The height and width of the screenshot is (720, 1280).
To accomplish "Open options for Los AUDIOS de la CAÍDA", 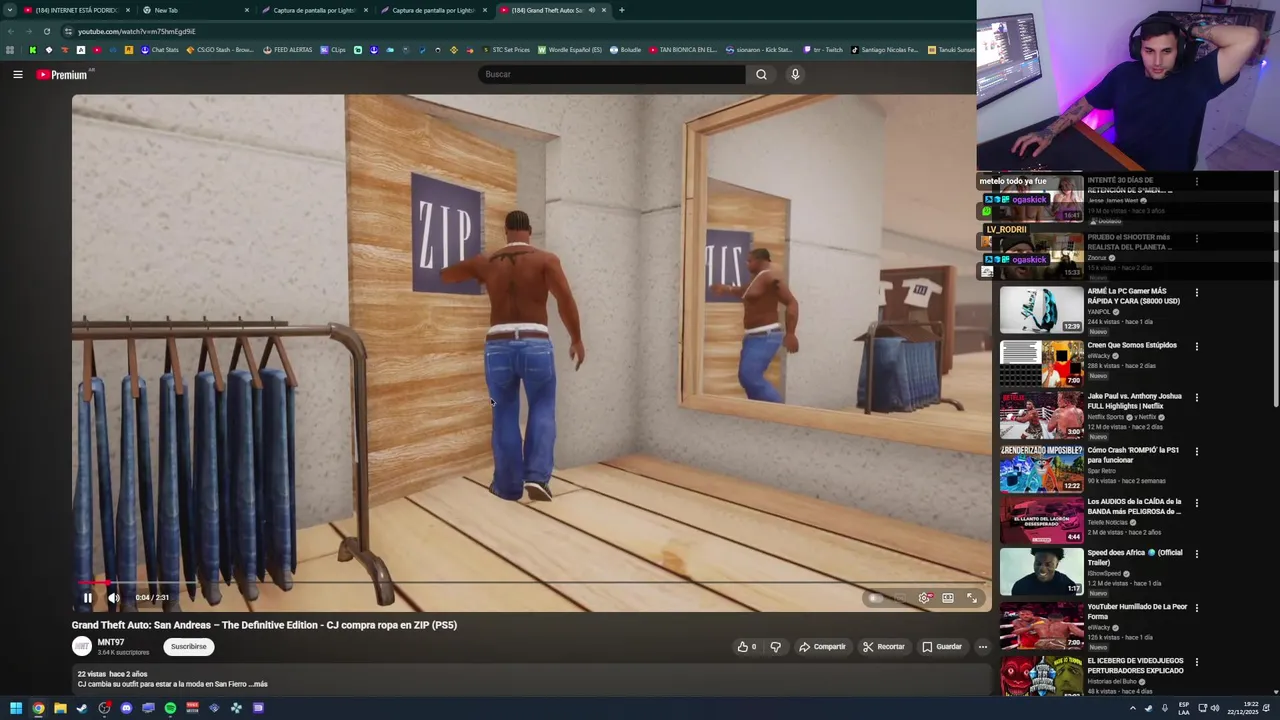I will [x=1197, y=503].
